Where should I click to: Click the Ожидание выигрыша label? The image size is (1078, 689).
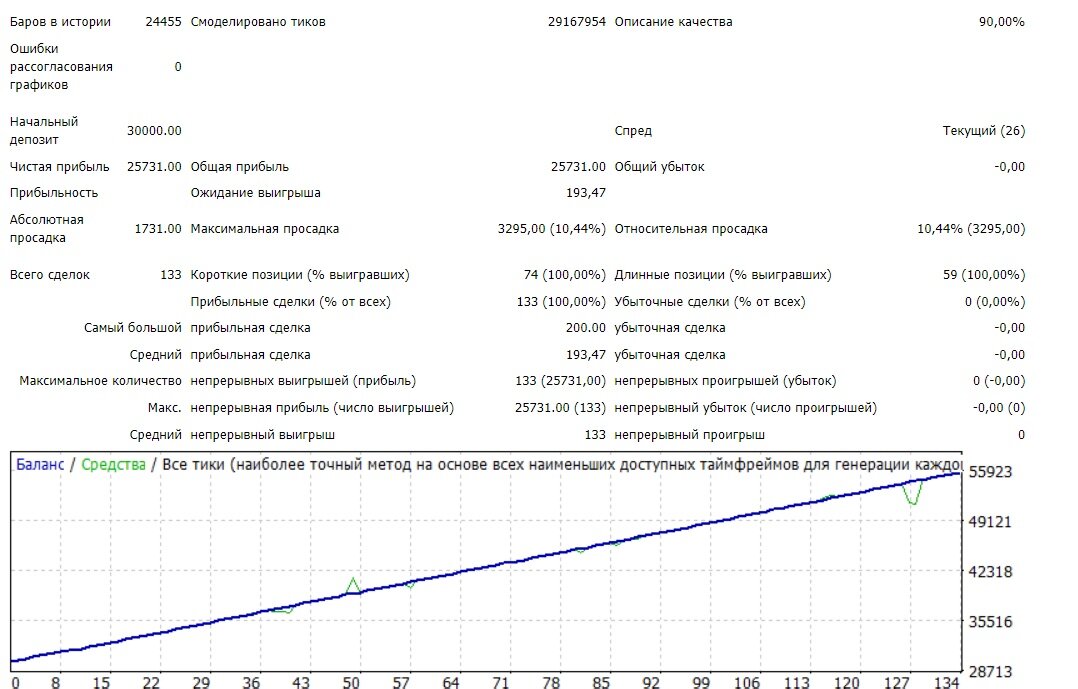255,193
